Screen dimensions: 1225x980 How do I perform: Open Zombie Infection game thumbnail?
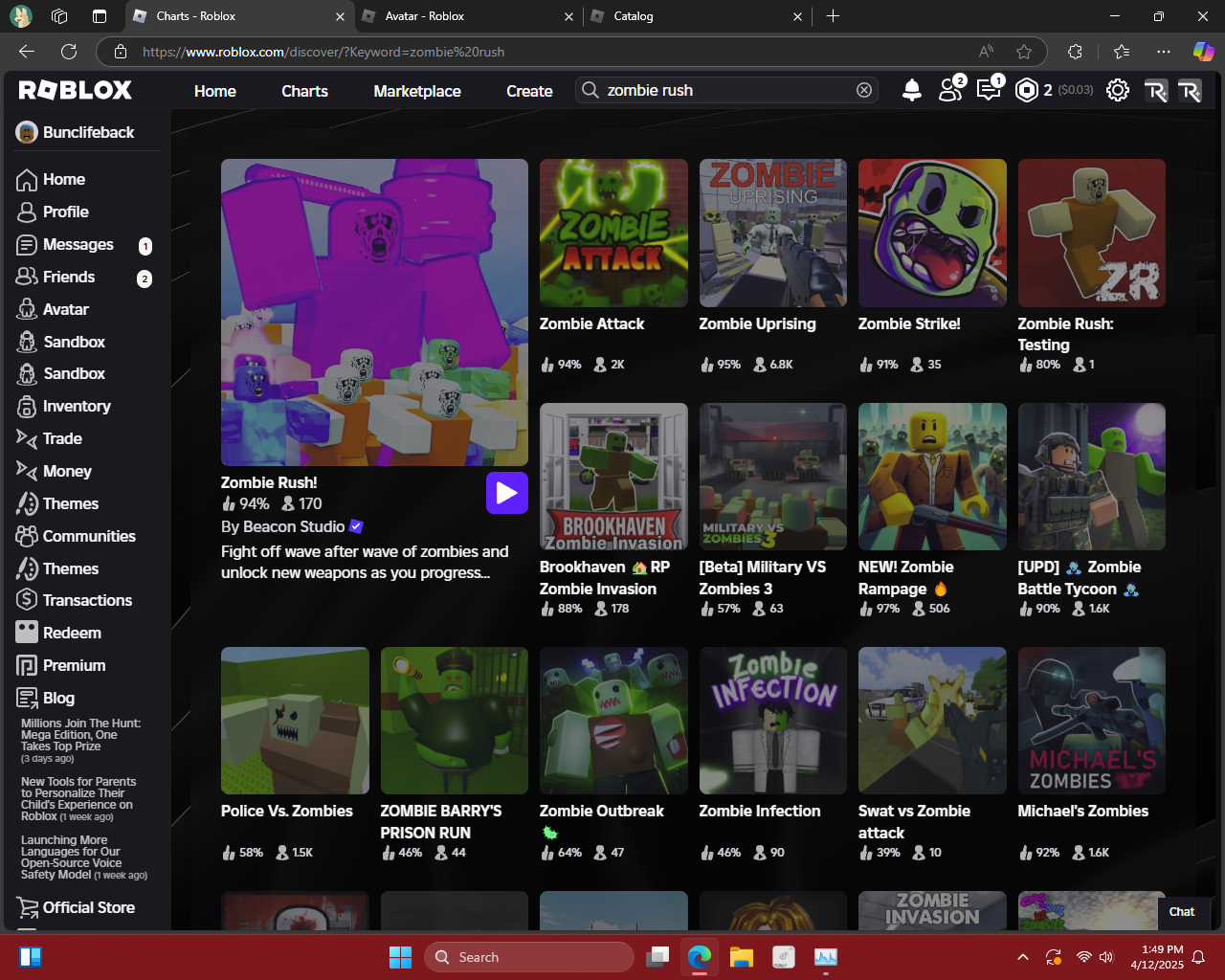point(773,721)
